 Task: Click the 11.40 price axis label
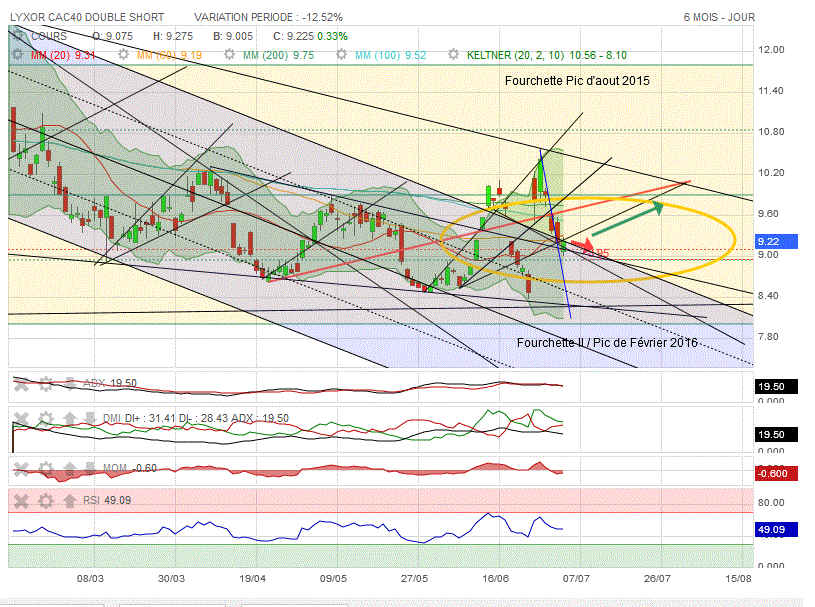tap(771, 91)
